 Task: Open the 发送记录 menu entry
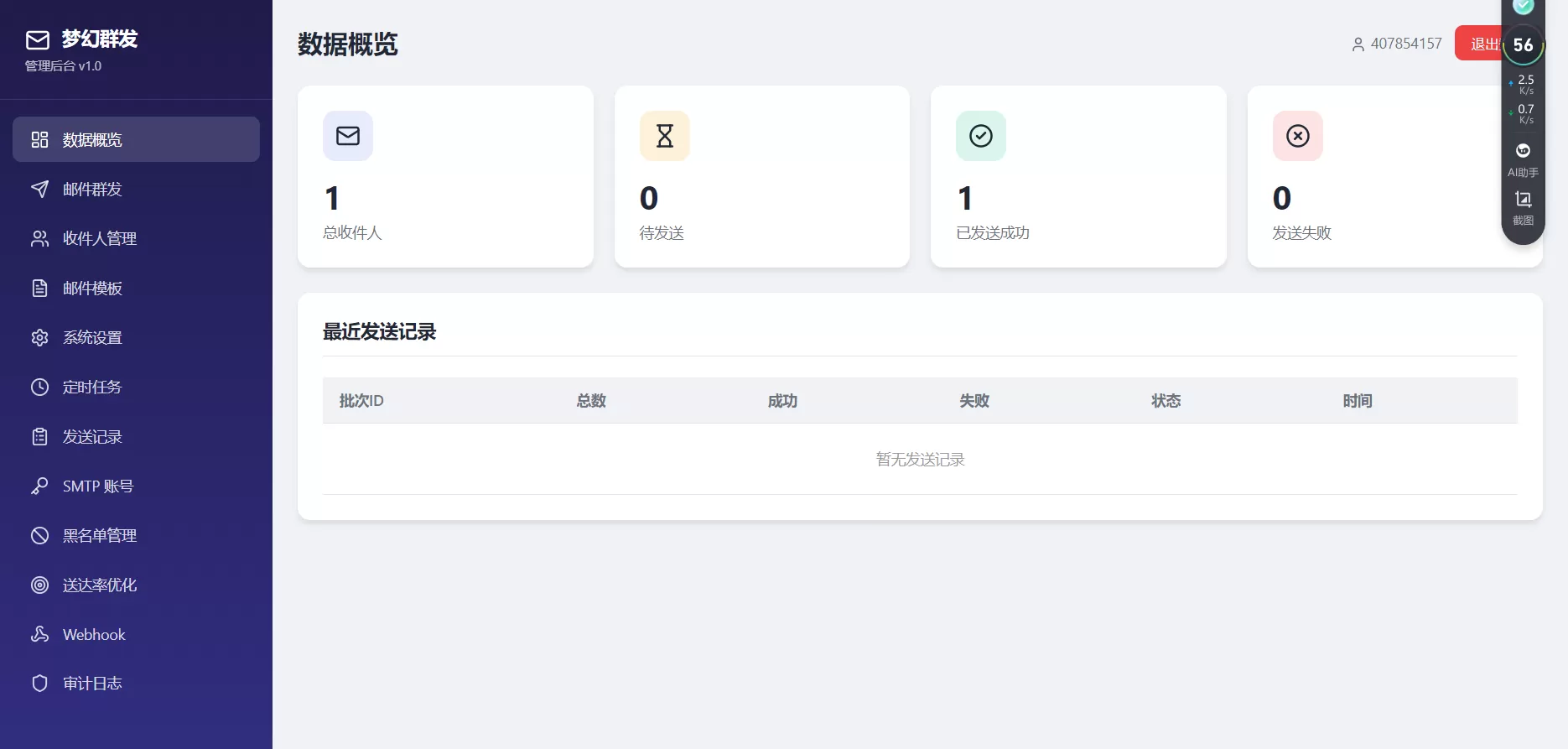[136, 436]
